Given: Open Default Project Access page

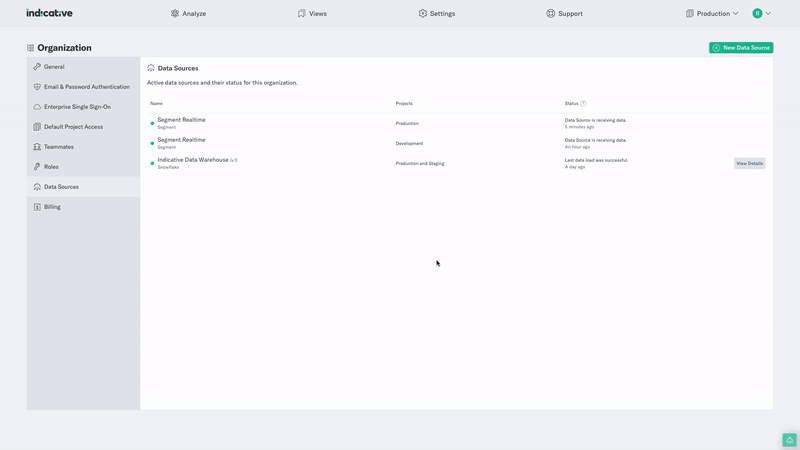Looking at the screenshot, I should point(84,127).
